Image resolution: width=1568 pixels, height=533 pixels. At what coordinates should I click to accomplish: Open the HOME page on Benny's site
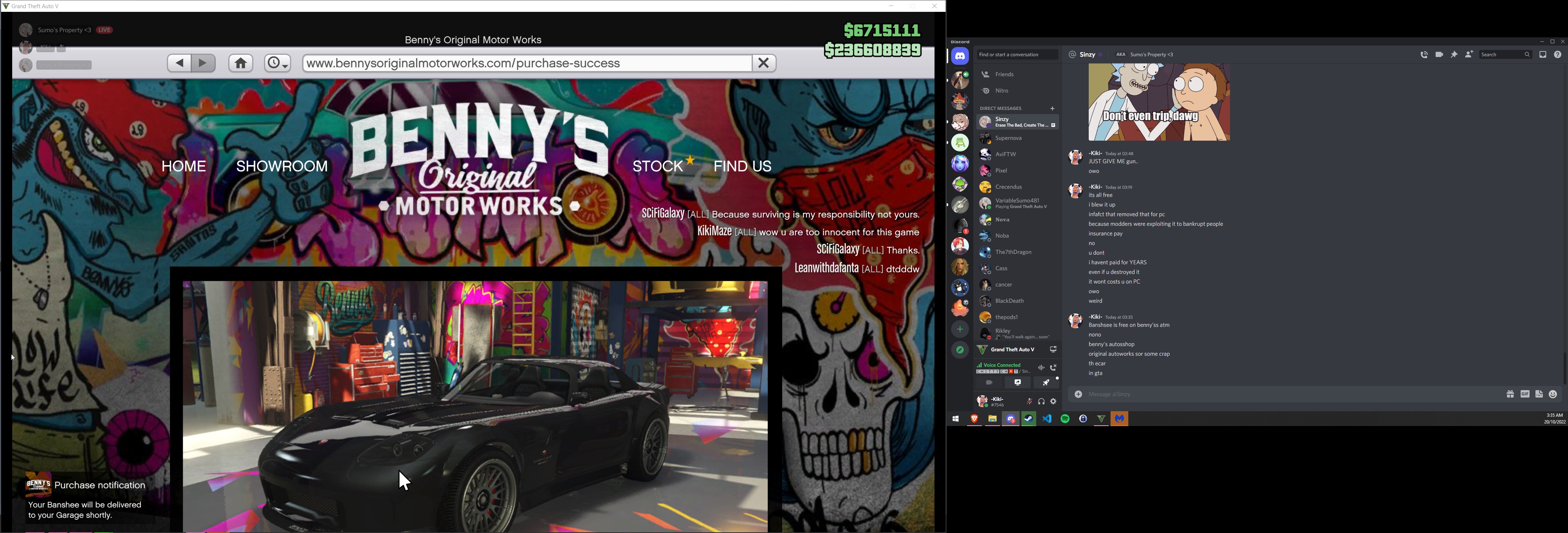pyautogui.click(x=184, y=166)
